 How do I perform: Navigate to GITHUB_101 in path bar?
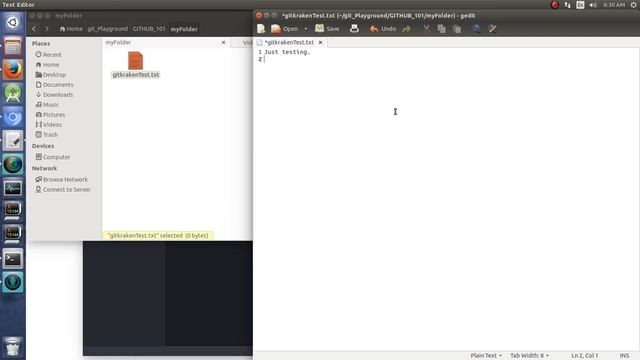(x=149, y=29)
